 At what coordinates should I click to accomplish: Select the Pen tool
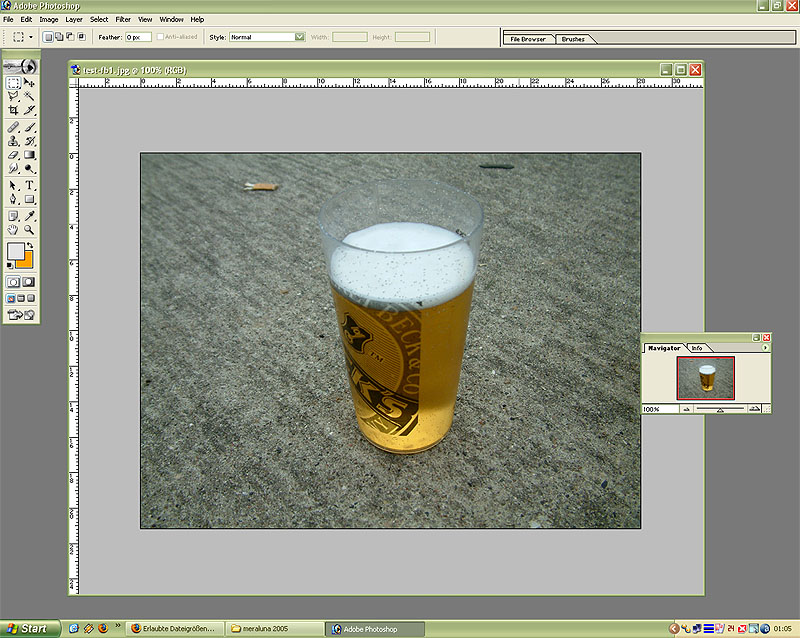click(13, 199)
